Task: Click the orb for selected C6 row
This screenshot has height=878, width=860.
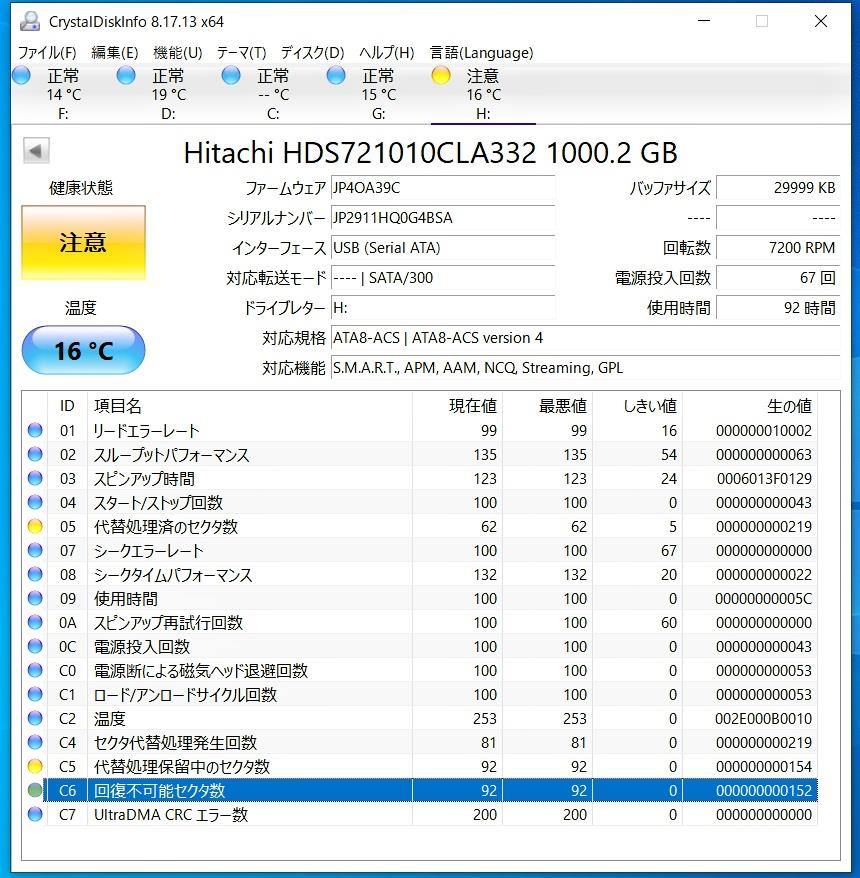Action: tap(35, 790)
